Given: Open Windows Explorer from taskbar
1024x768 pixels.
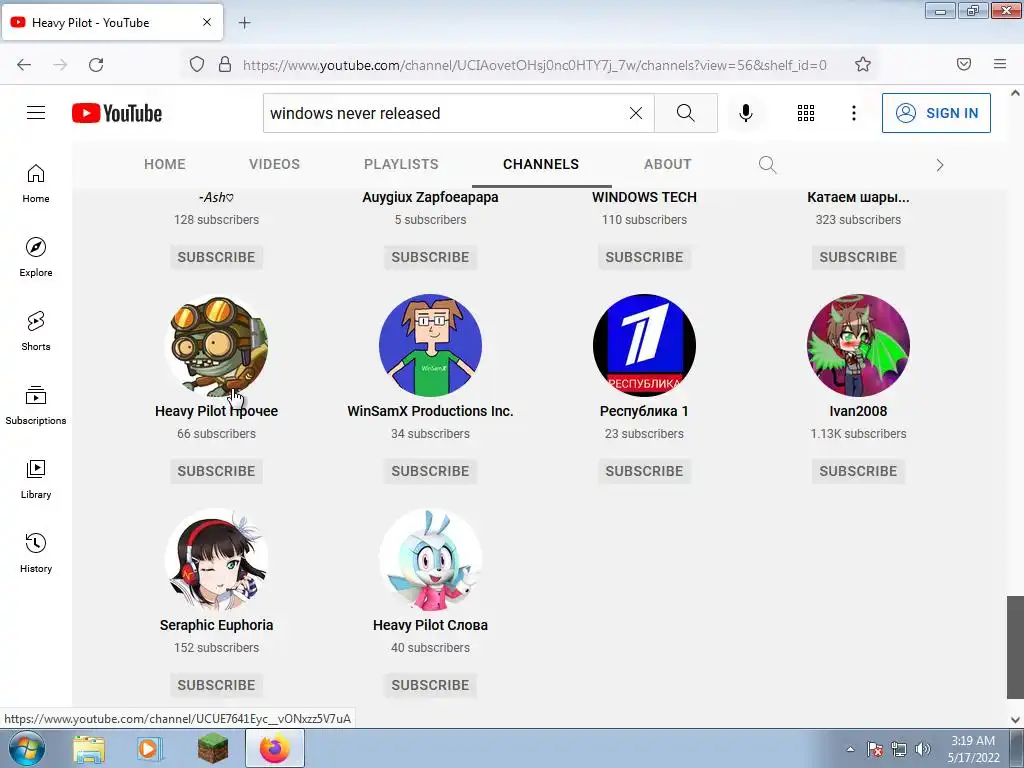Looking at the screenshot, I should coord(89,748).
